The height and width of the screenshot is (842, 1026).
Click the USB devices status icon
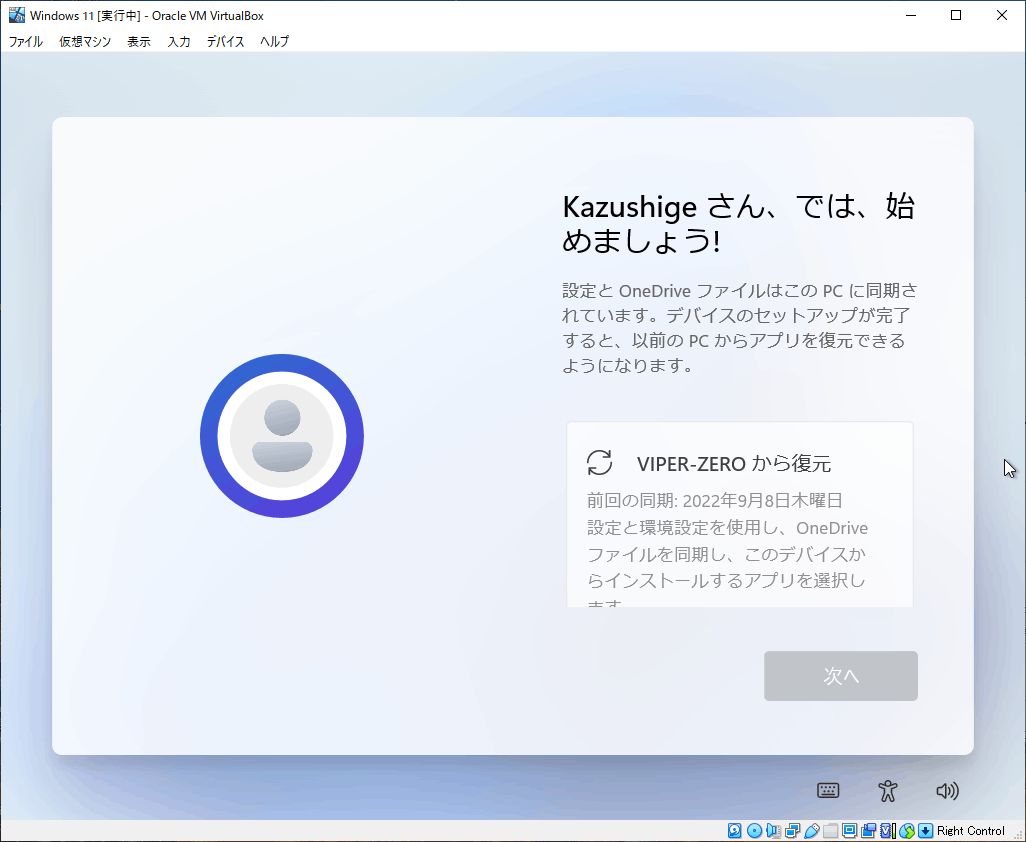tap(811, 830)
